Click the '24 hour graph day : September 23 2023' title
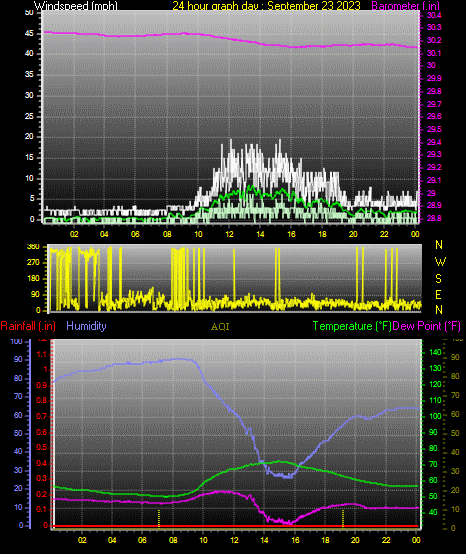This screenshot has width=466, height=554. point(266,6)
